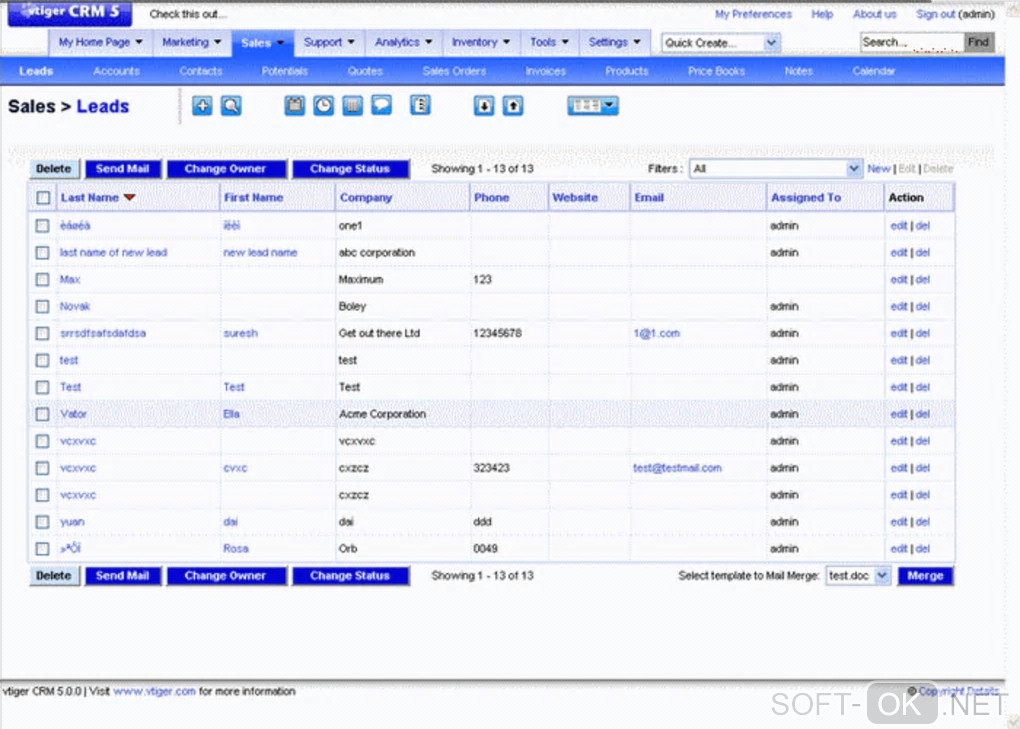Tick the checkbox for lead Vator

tap(42, 414)
